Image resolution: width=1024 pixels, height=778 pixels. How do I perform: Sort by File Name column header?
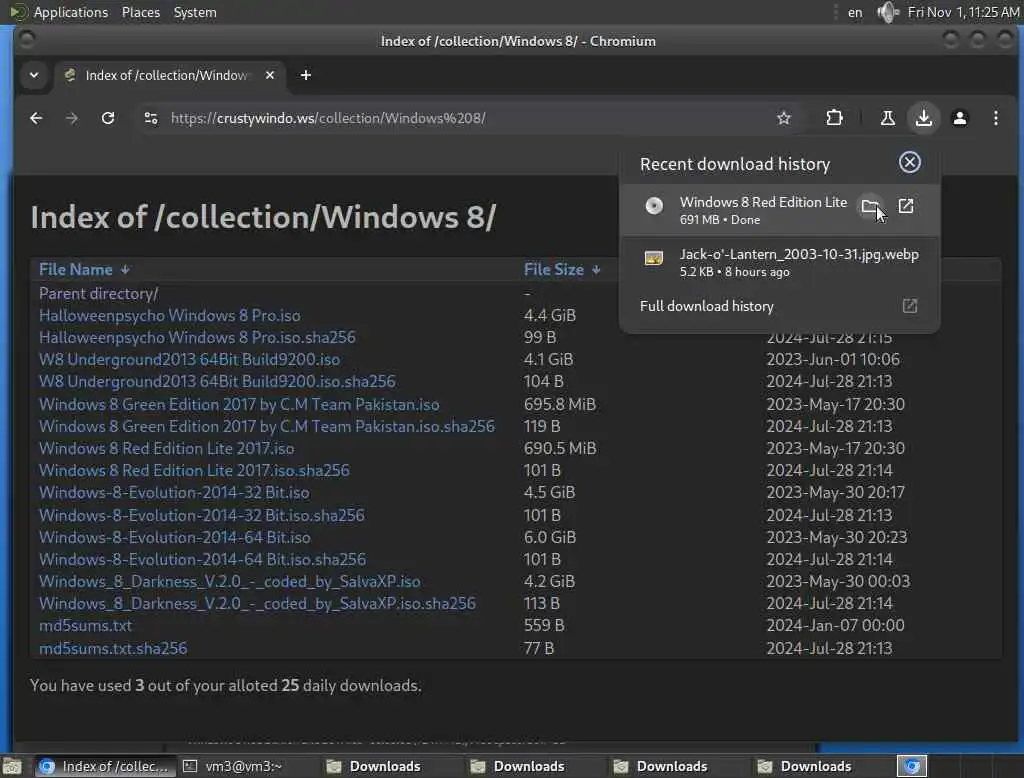click(76, 270)
